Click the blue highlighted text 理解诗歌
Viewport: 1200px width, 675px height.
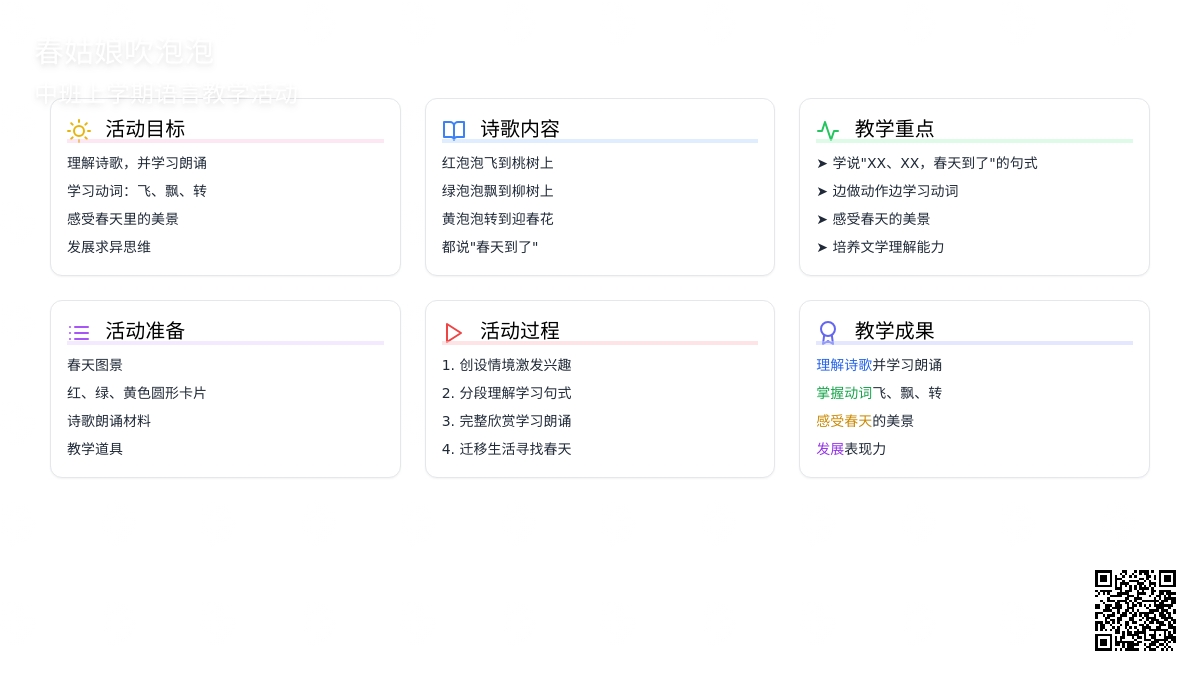pos(844,365)
